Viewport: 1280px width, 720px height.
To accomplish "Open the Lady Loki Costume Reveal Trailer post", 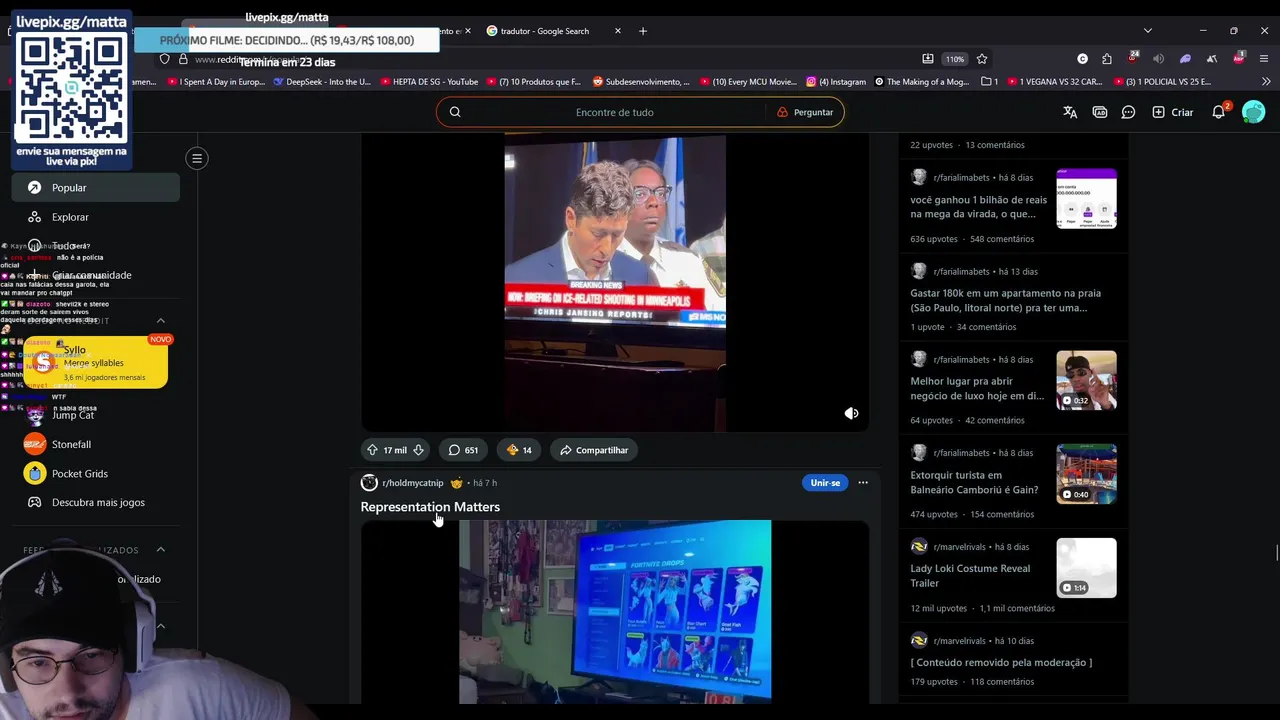I will coord(970,575).
